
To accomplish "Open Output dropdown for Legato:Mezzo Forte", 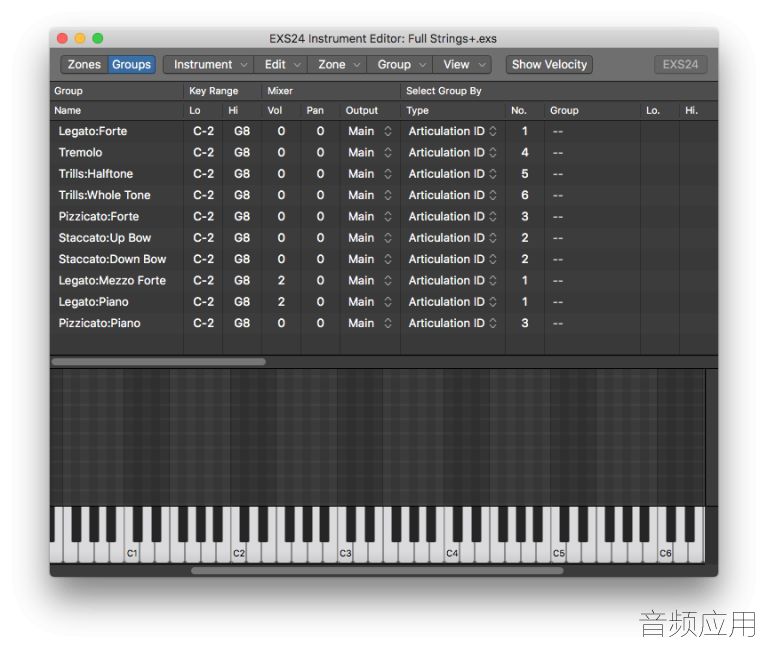I will (370, 281).
